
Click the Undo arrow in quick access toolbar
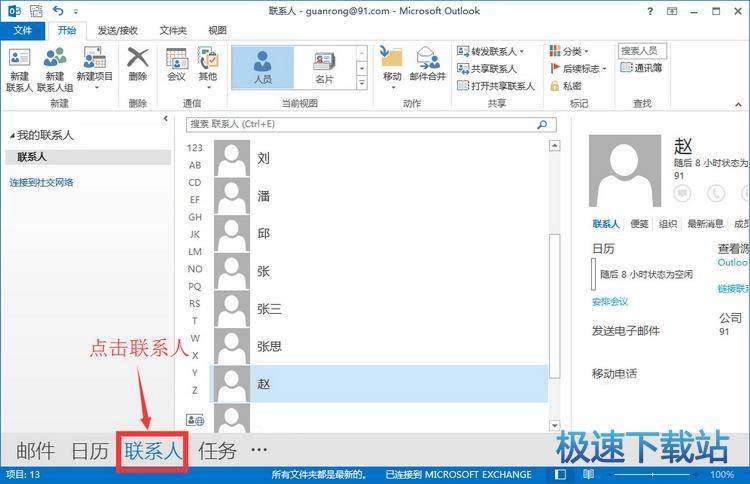[x=58, y=11]
